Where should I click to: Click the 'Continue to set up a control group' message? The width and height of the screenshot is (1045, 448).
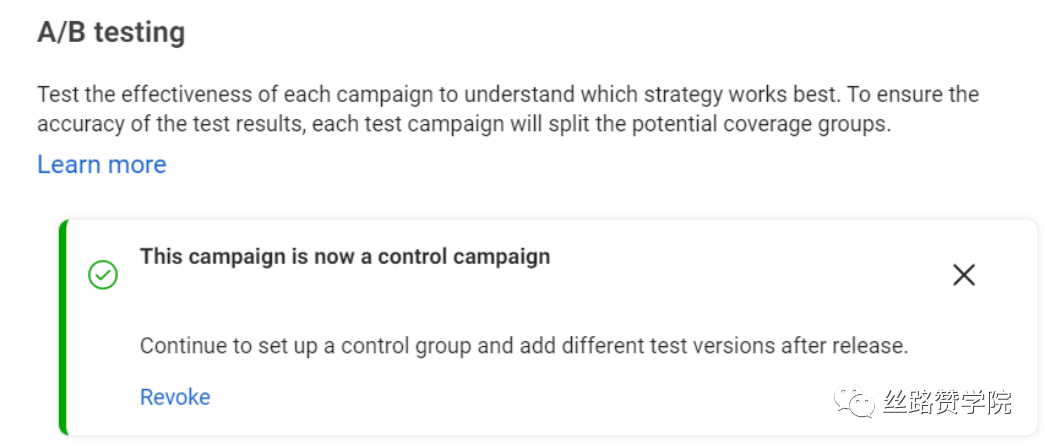pyautogui.click(x=524, y=347)
